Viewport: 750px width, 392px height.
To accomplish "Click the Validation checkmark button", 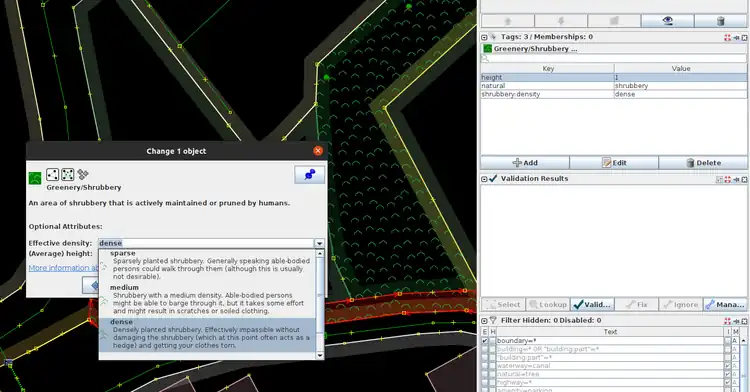I will pos(592,305).
